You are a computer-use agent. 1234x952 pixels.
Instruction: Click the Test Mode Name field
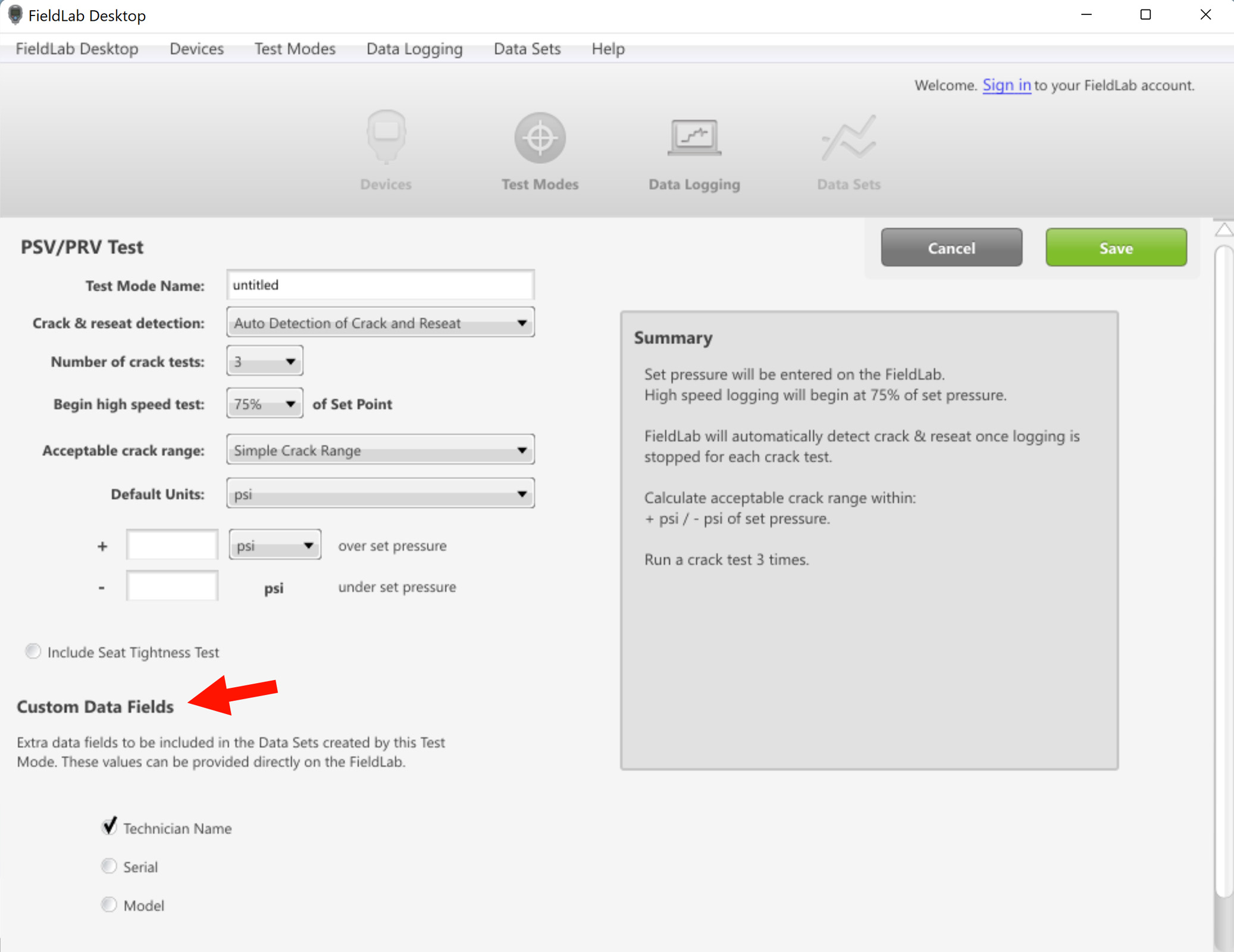(380, 285)
